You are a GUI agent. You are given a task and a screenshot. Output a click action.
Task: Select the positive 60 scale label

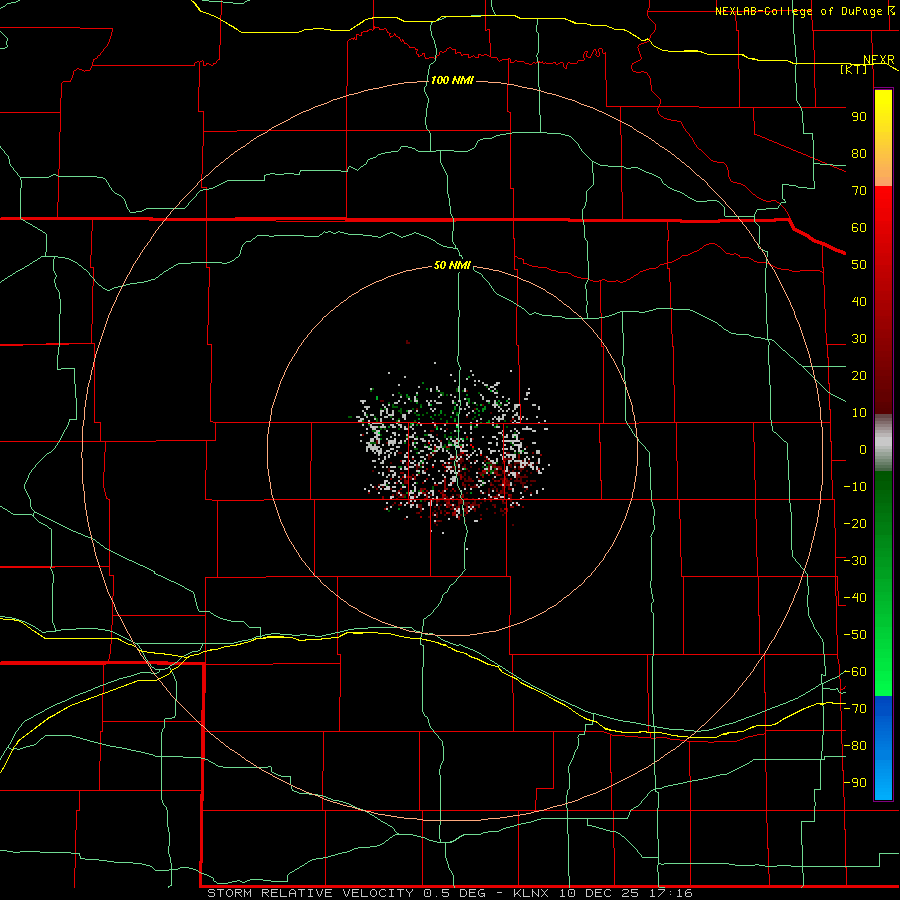[x=859, y=228]
